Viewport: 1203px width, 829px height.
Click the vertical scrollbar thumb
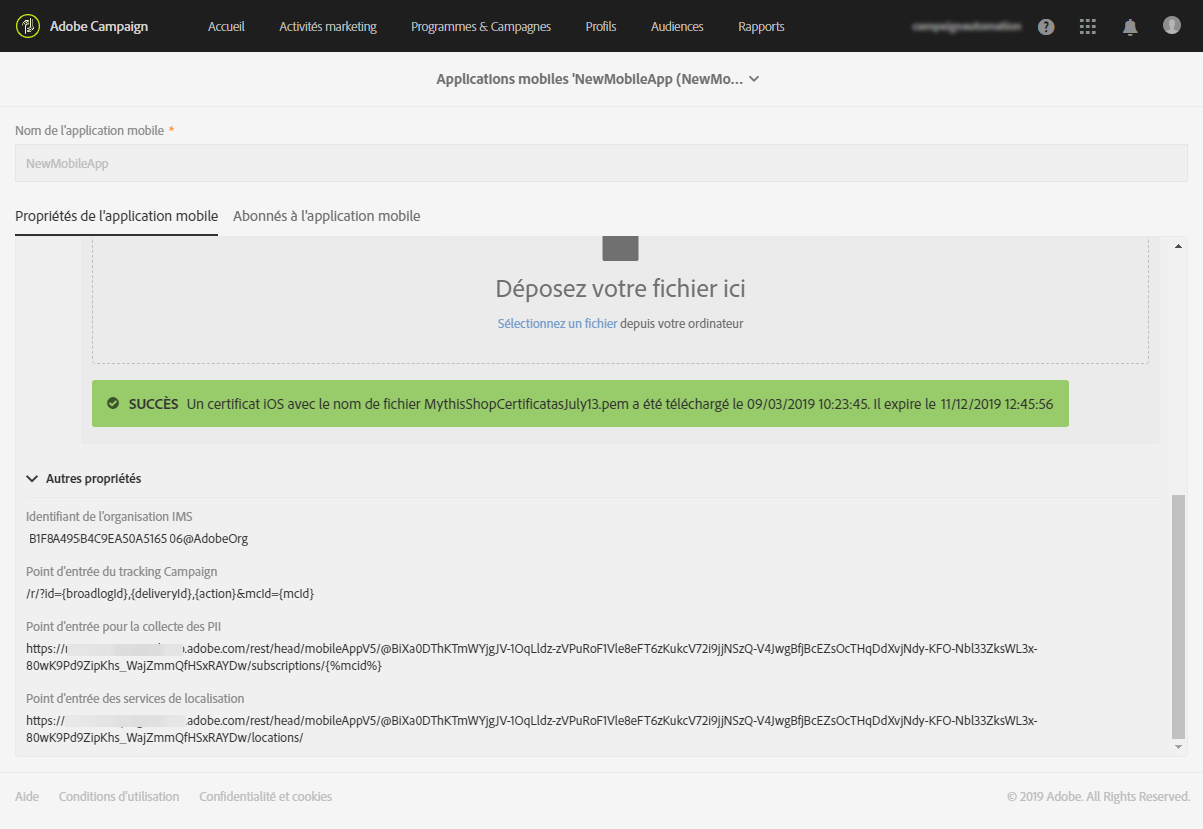coord(1178,616)
